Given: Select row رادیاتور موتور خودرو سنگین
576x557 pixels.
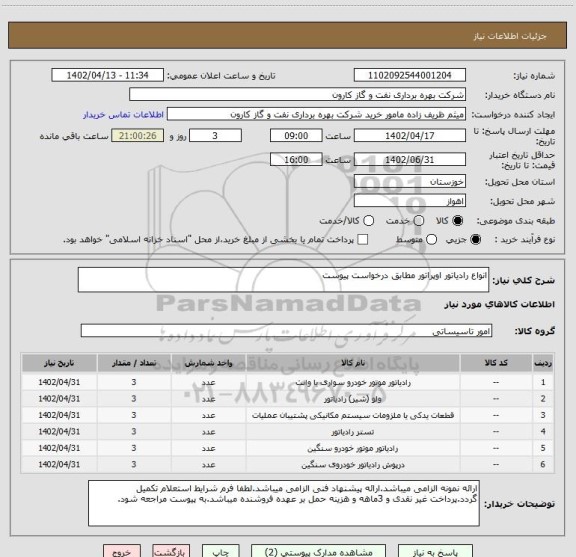Looking at the screenshot, I should 287,448.
